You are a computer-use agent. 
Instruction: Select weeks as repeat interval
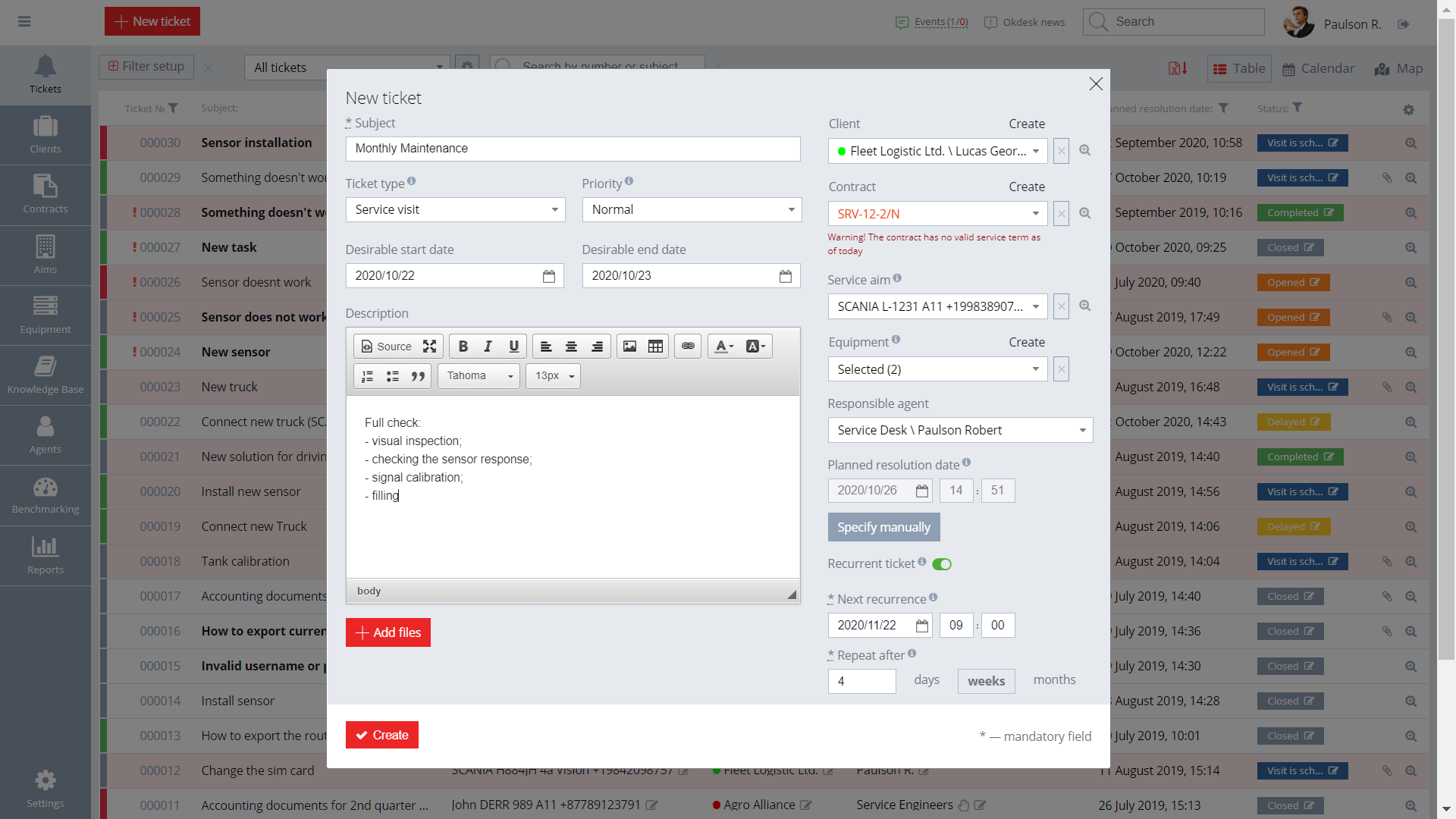(x=986, y=681)
